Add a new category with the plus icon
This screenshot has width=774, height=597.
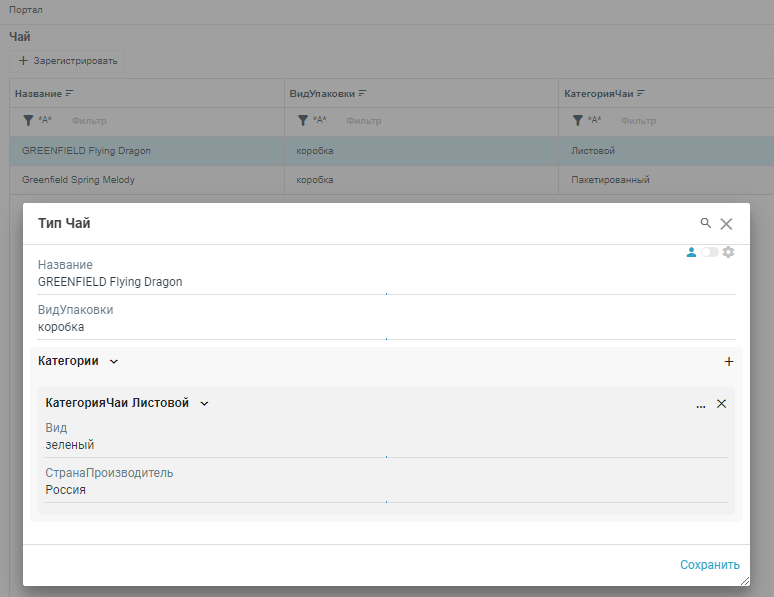click(x=728, y=362)
